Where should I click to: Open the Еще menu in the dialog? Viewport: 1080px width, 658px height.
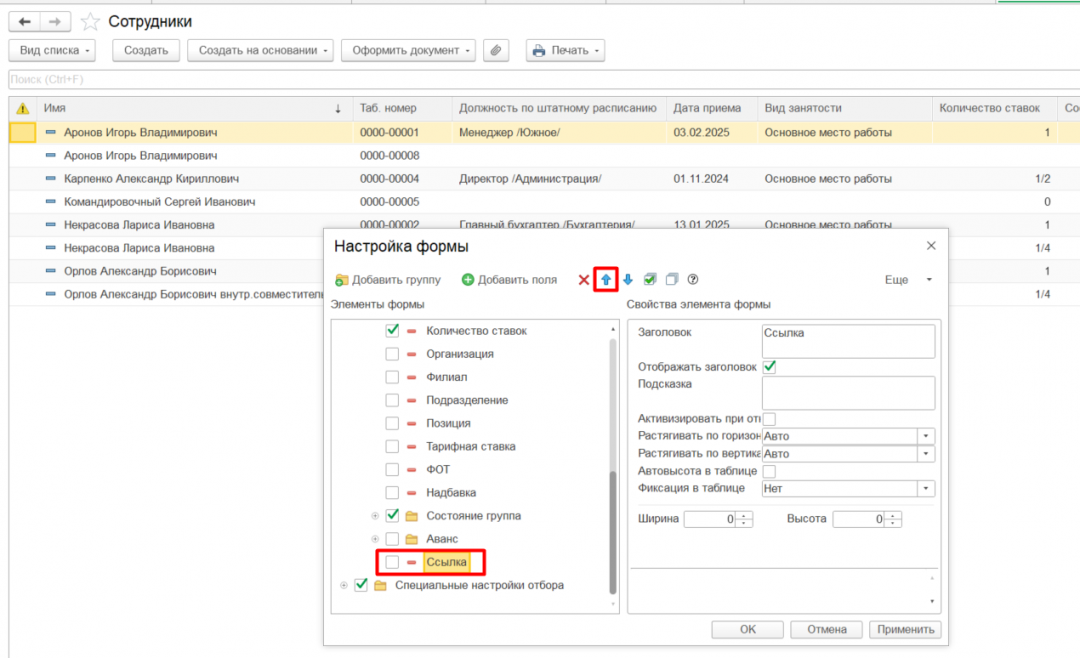tap(908, 280)
